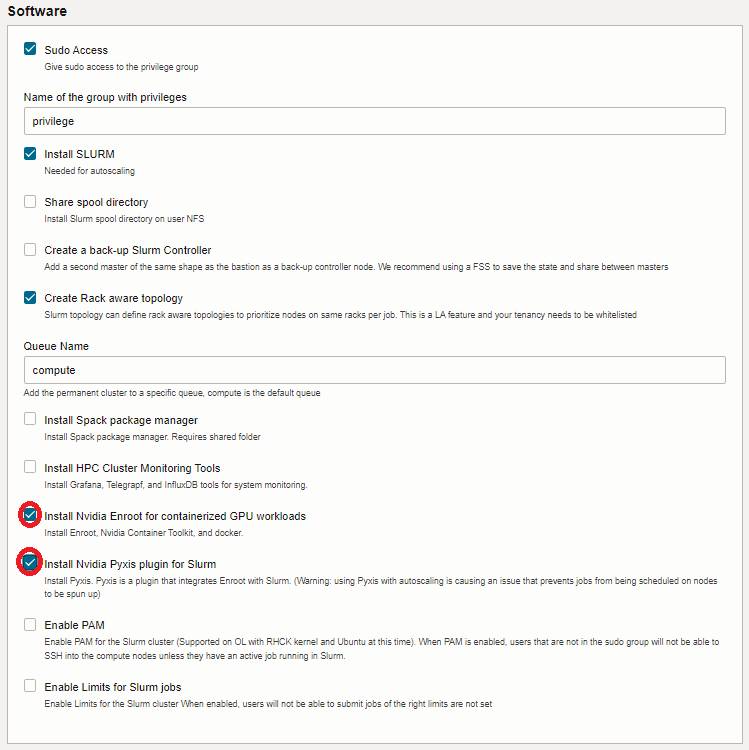This screenshot has height=750, width=749.
Task: Click the 'Install HPC Cluster Monitoring Tools' label text
Action: (x=132, y=468)
